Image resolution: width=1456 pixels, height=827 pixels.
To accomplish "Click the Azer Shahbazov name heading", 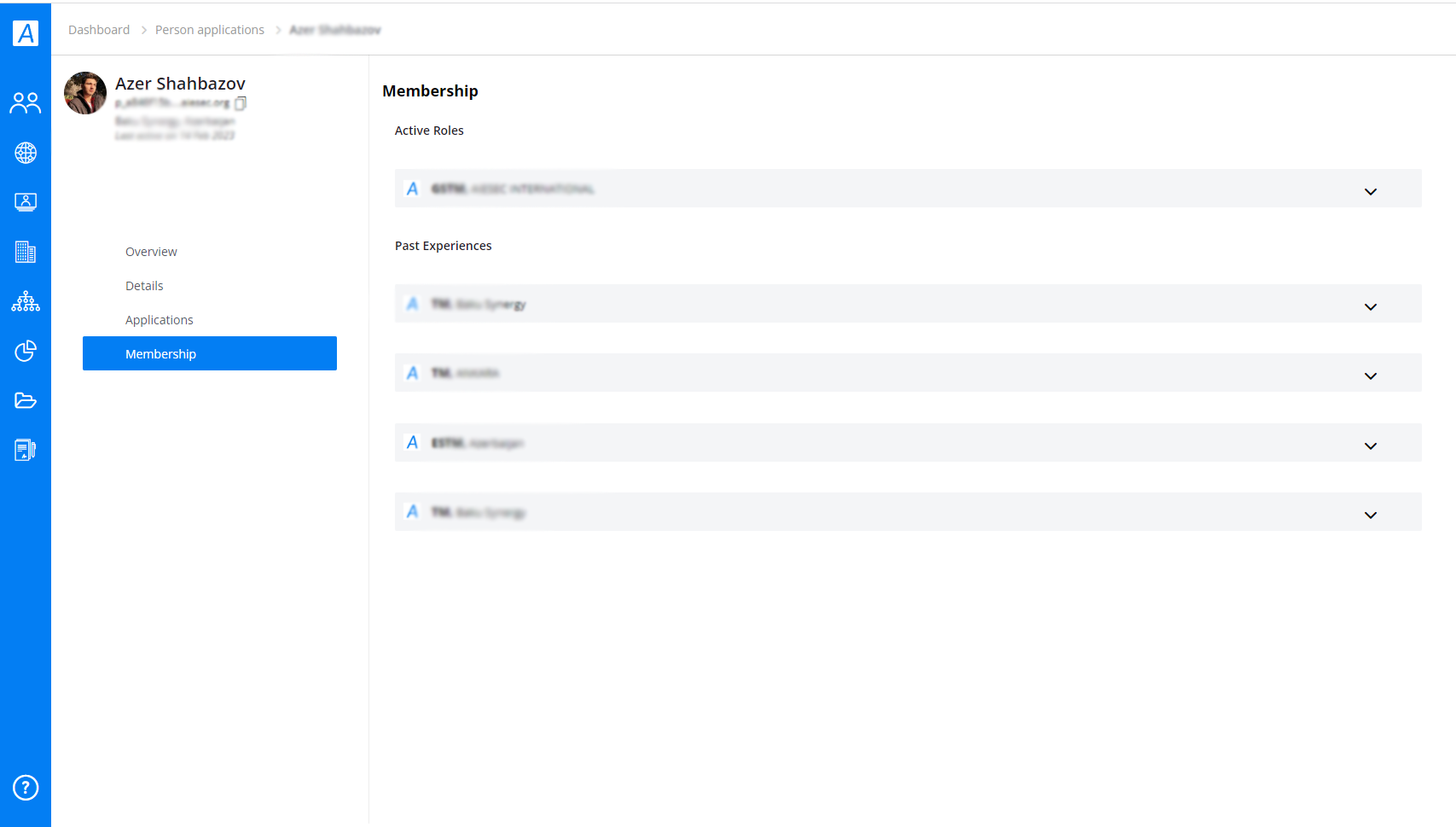I will click(181, 84).
